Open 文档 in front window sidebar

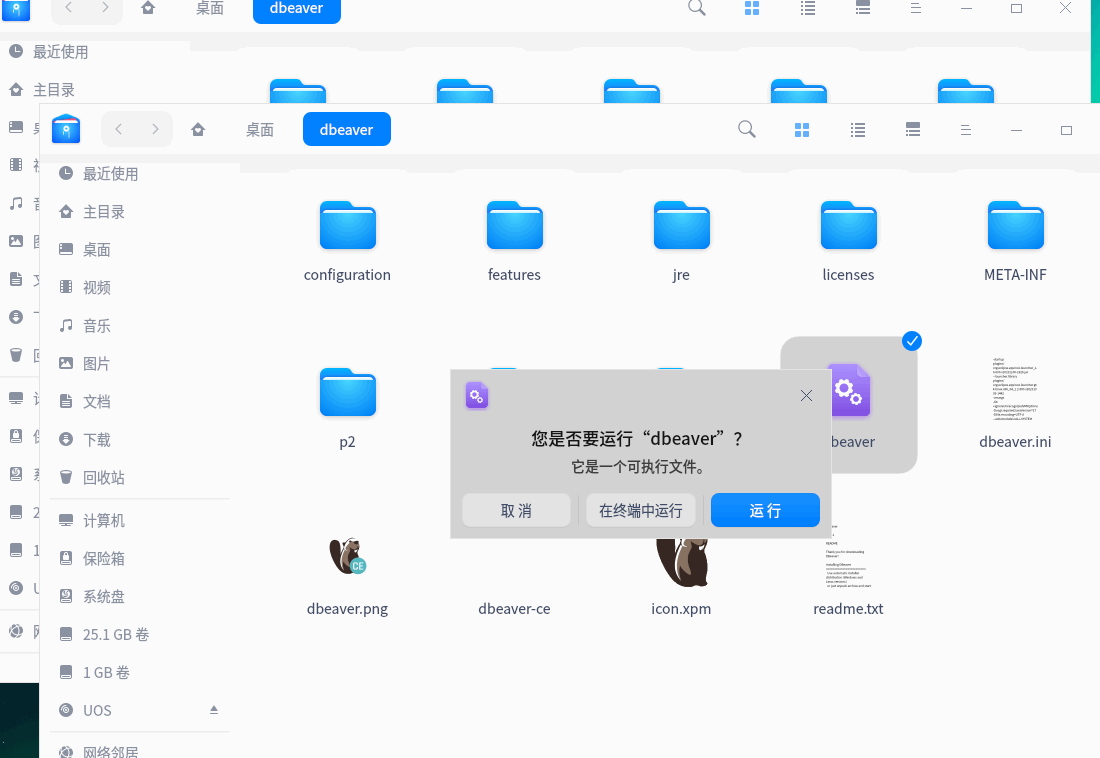pos(96,401)
